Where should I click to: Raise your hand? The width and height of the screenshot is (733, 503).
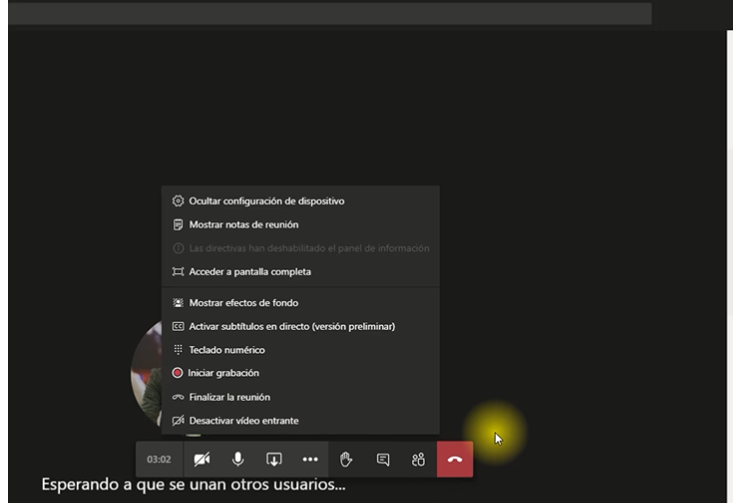tap(346, 460)
